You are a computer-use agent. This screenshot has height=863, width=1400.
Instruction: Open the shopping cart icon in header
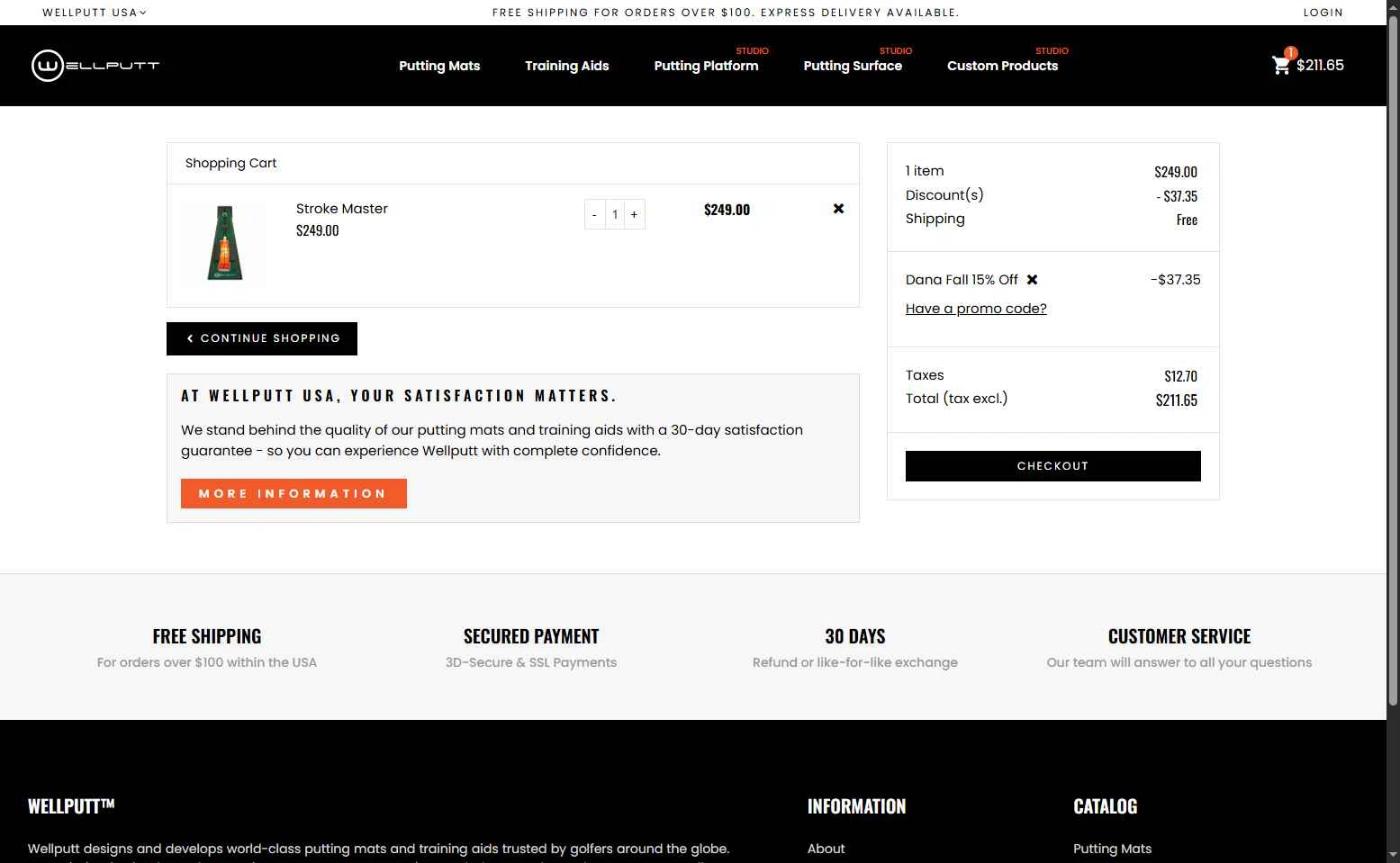pos(1281,65)
